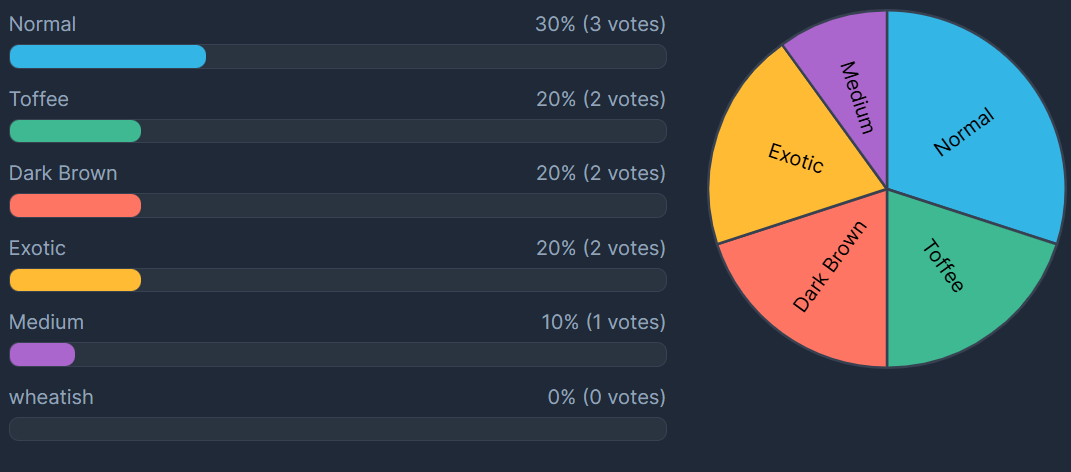Click the purple Medium progress bar fill
This screenshot has width=1071, height=472.
click(42, 355)
